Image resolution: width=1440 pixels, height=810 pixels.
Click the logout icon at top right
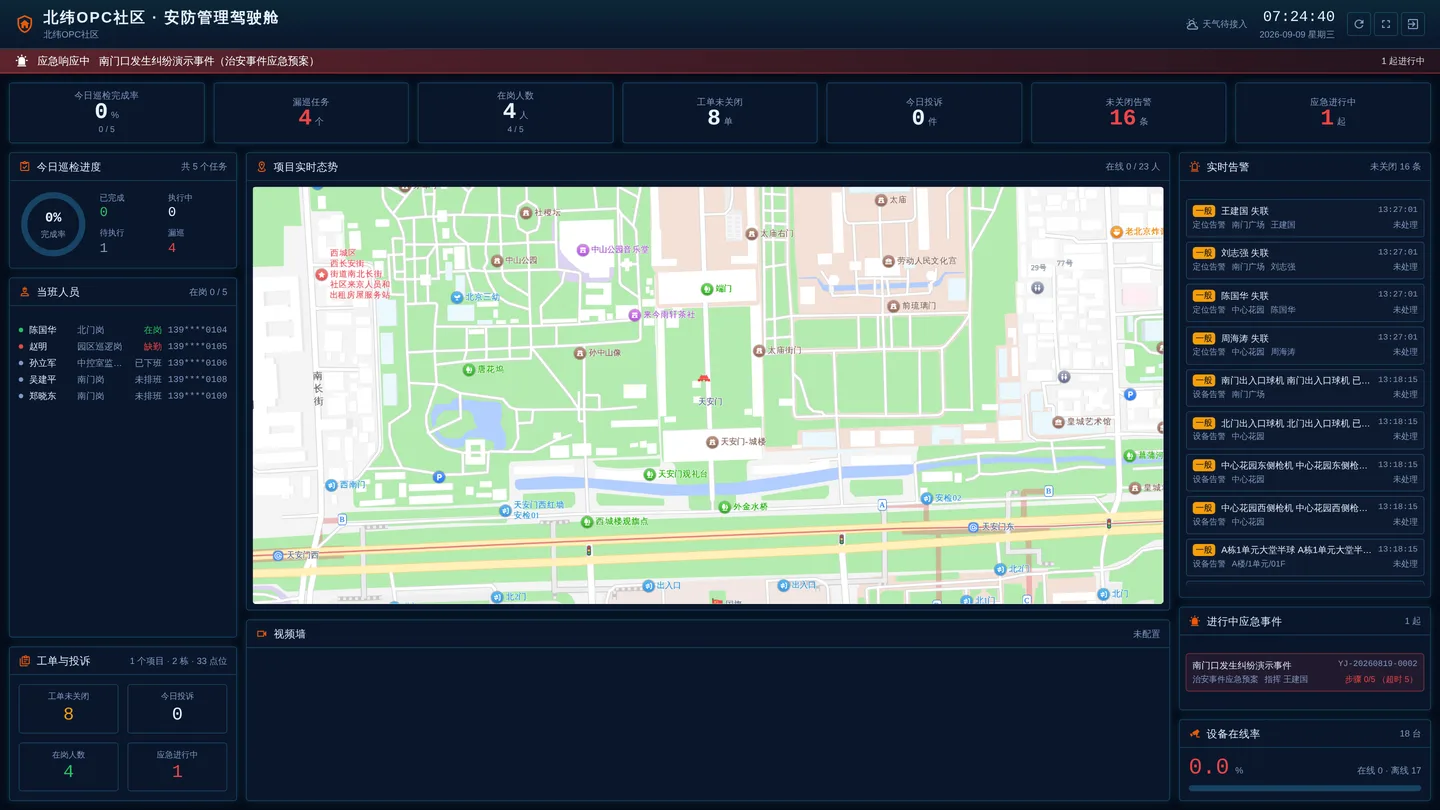(x=1412, y=24)
